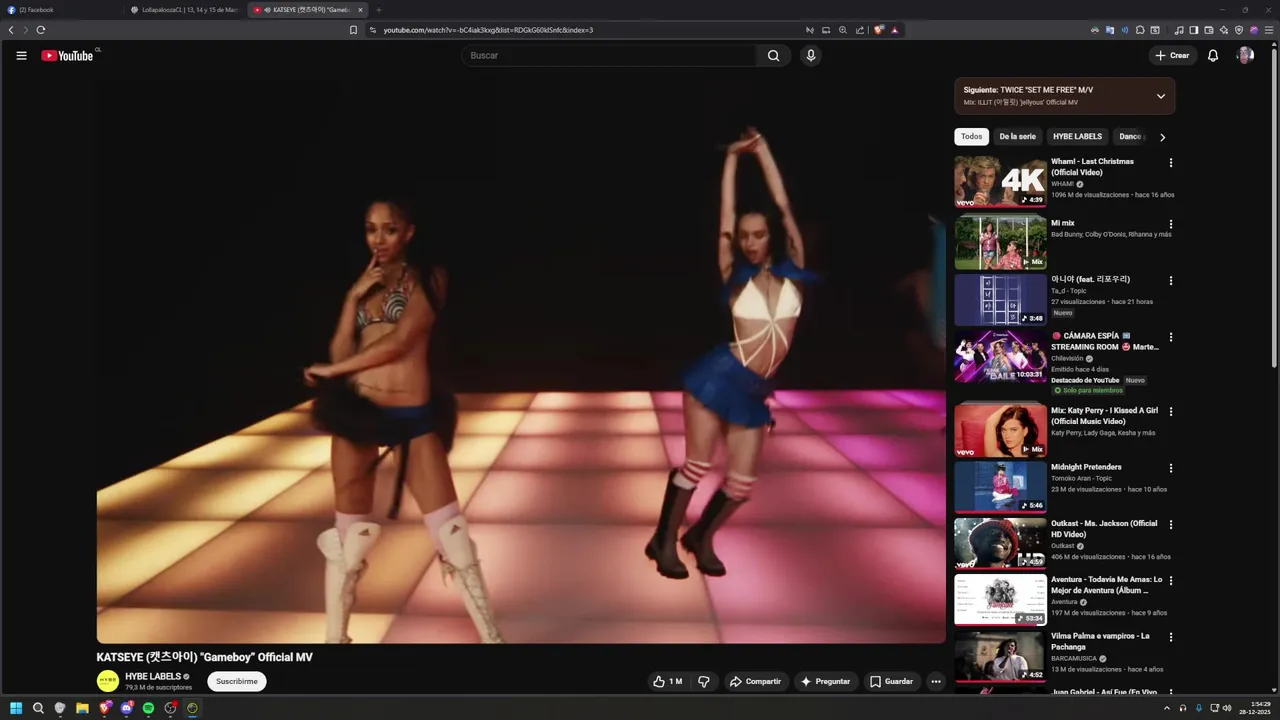Click the Preguntar button
The width and height of the screenshot is (1280, 720).
[x=826, y=681]
